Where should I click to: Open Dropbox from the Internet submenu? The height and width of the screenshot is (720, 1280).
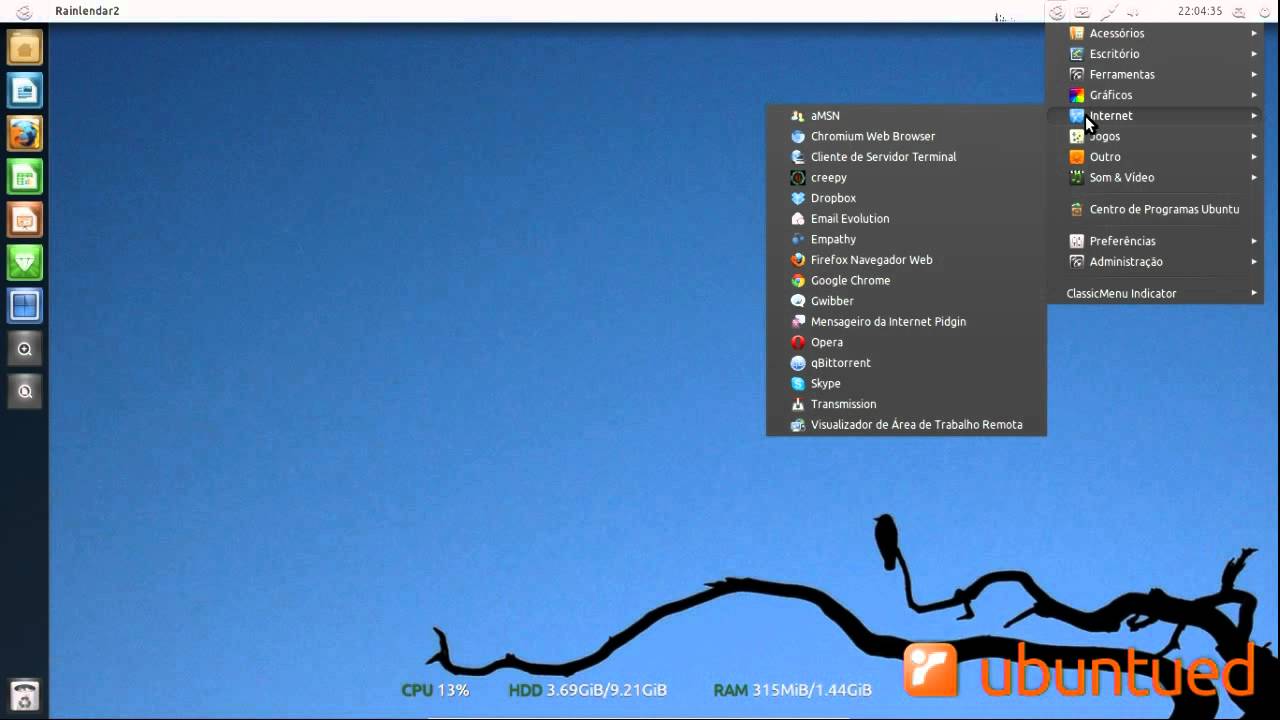click(906, 198)
